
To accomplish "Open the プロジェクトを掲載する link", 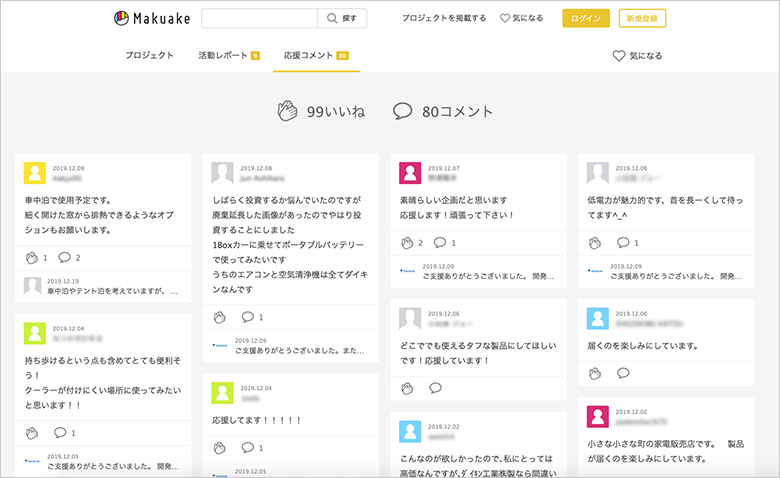I will click(444, 18).
